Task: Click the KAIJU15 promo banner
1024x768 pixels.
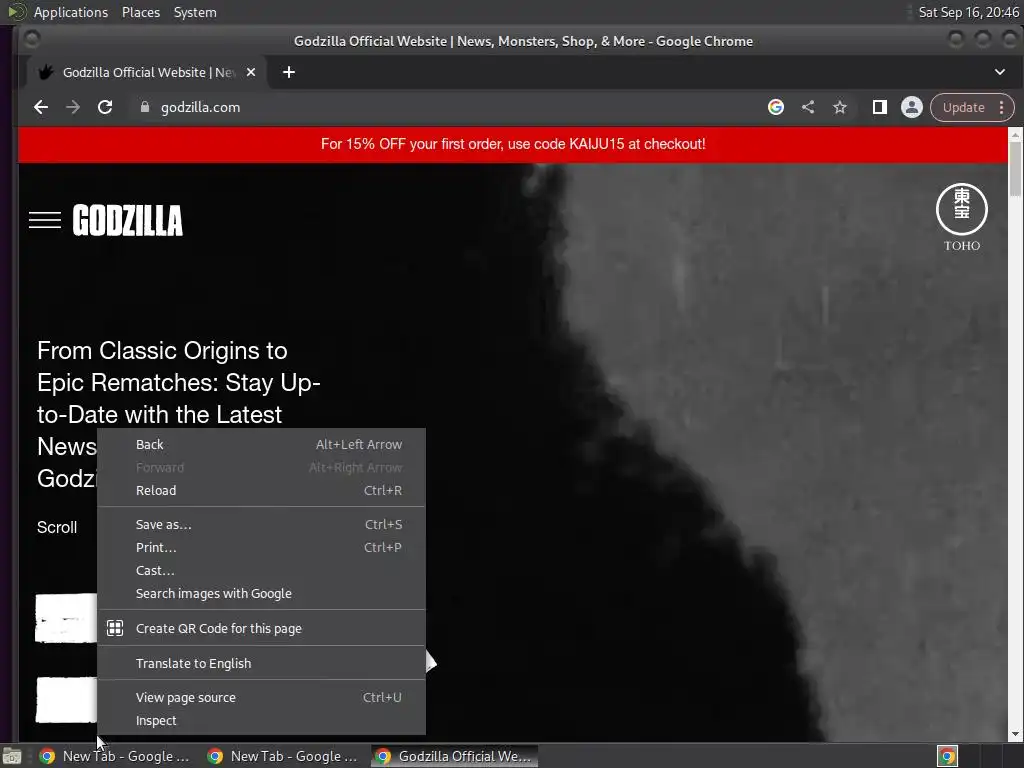Action: coord(513,144)
